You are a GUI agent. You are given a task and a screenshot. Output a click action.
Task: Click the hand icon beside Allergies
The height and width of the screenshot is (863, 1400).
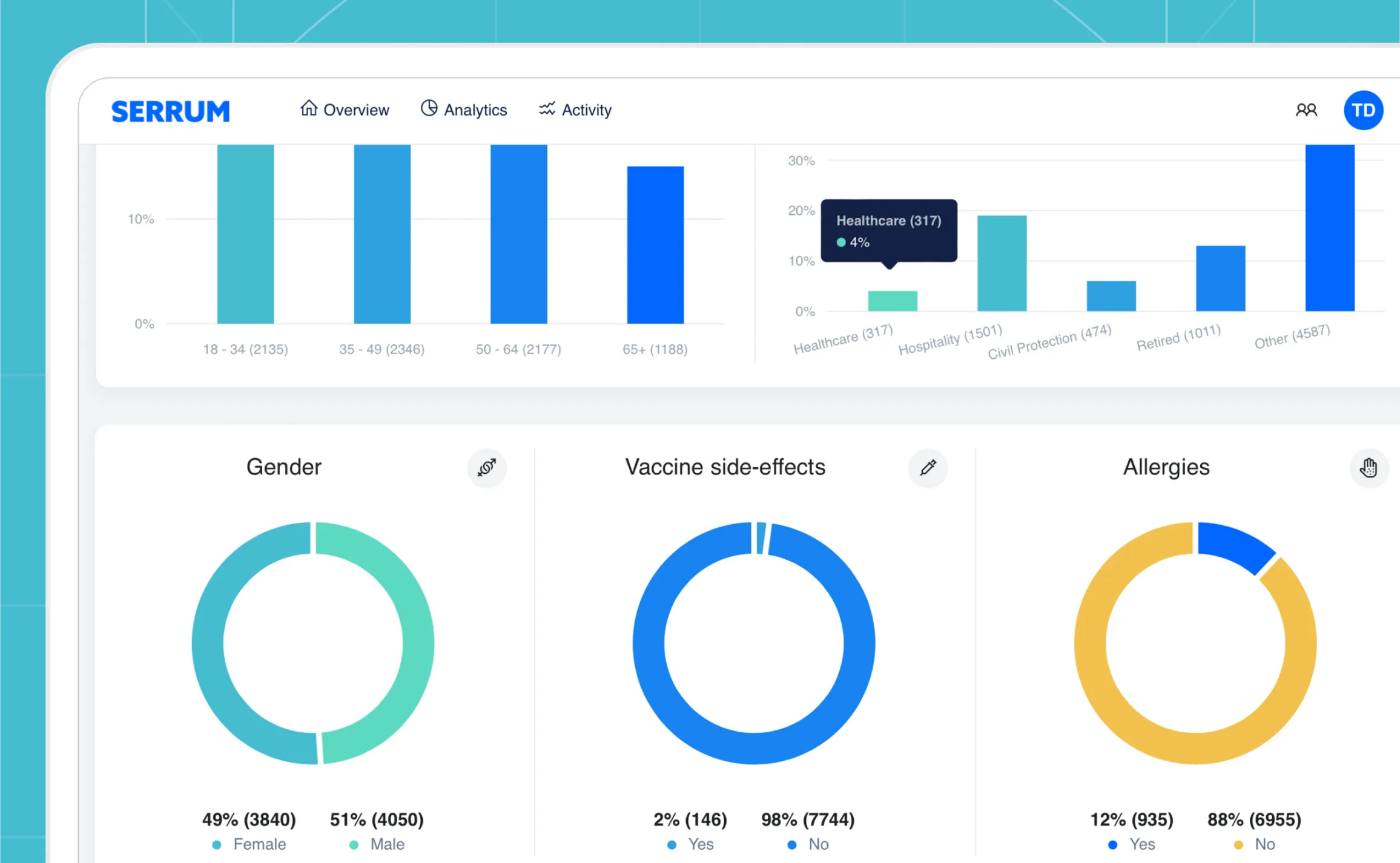(1369, 468)
